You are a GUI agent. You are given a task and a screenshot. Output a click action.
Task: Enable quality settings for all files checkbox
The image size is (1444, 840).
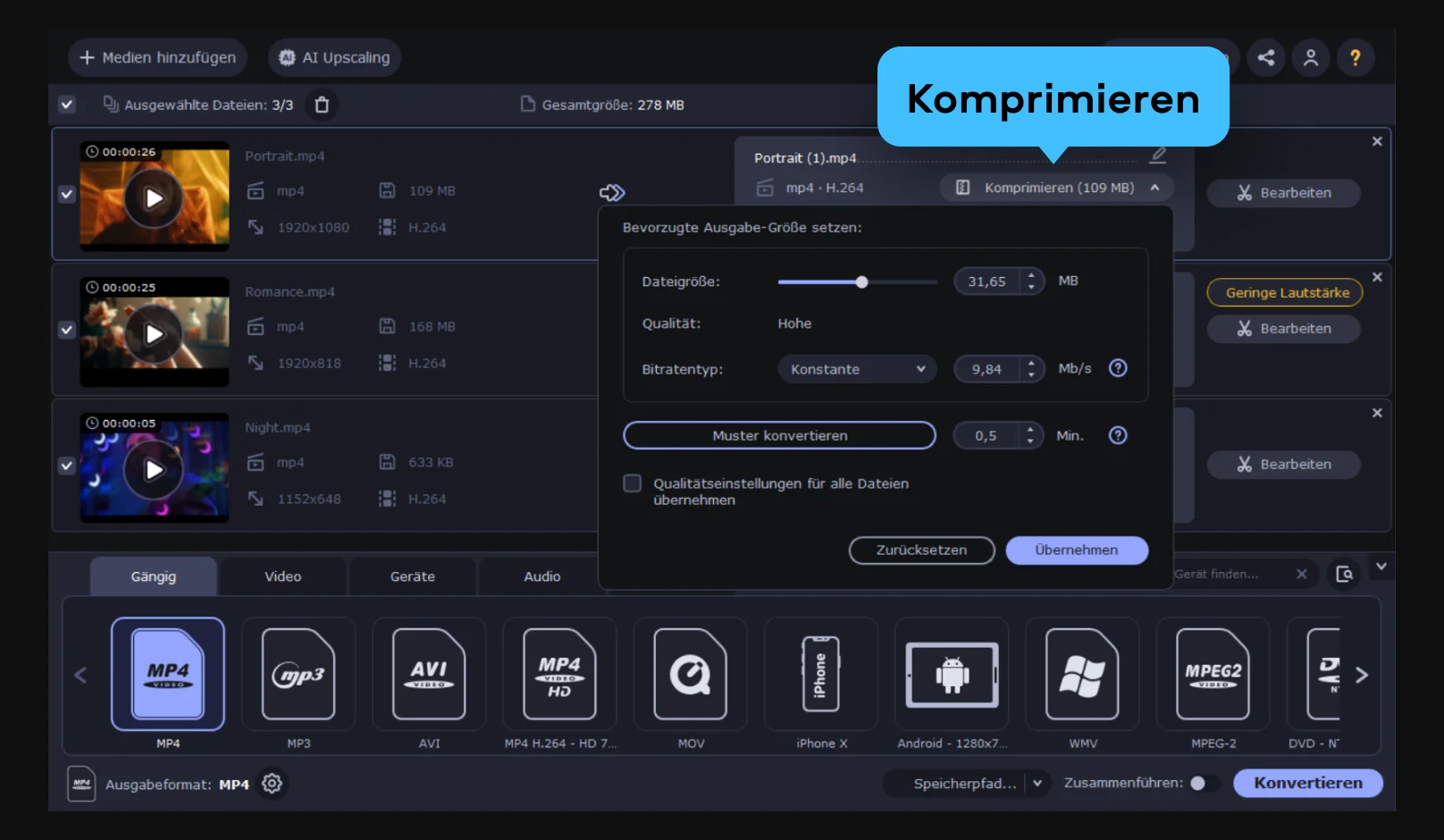(x=633, y=483)
